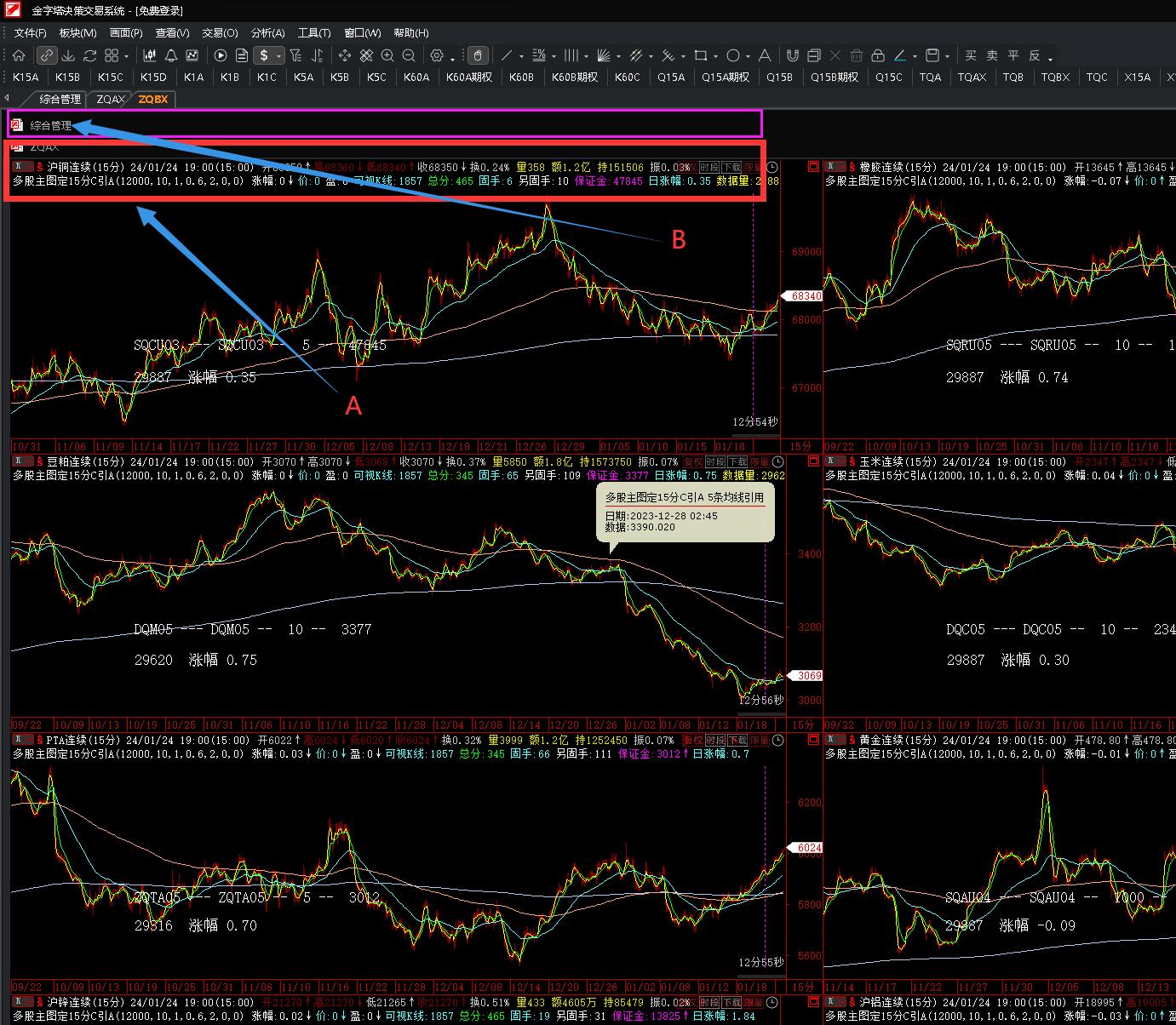Click the dollar sign button

[x=264, y=55]
